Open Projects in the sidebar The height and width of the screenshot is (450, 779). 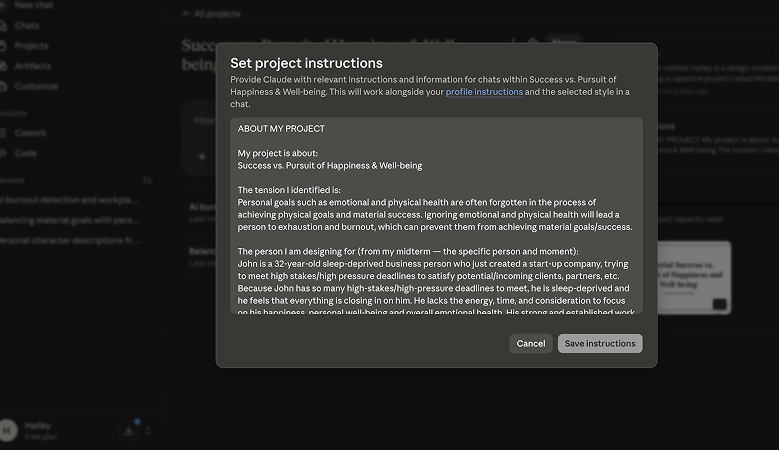(x=31, y=46)
